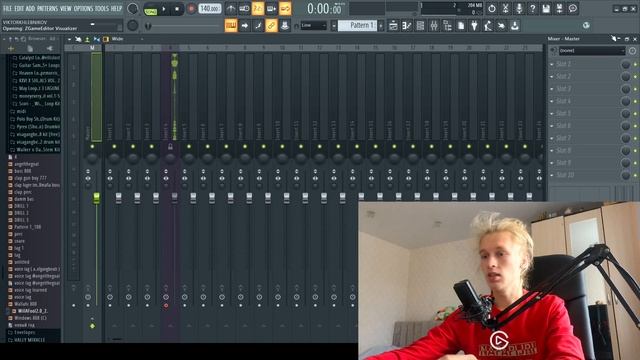Click the save floppy disk icon
This screenshot has height=360, width=640.
pos(546,9)
